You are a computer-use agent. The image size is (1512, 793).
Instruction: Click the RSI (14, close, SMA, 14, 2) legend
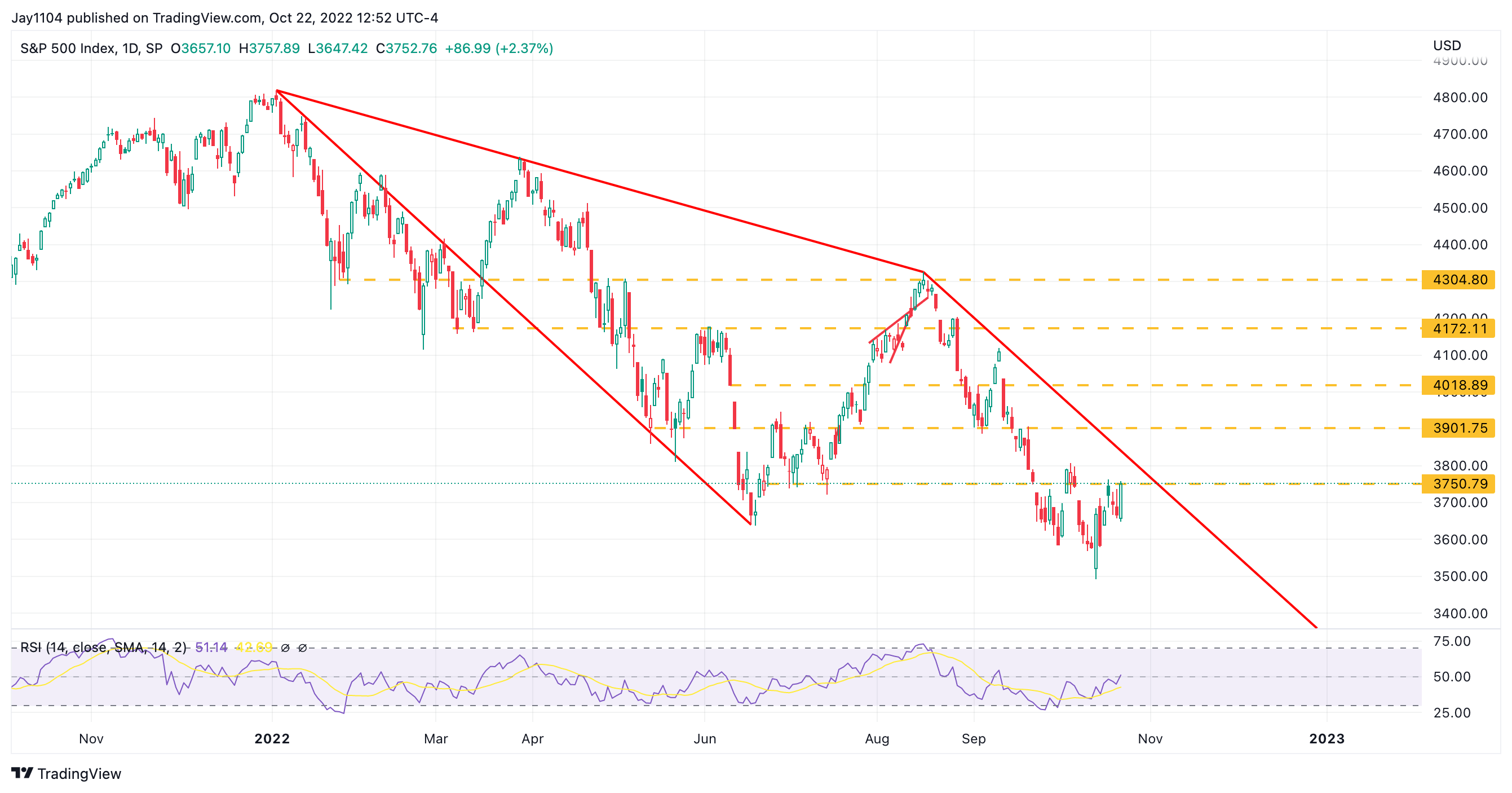tap(103, 647)
